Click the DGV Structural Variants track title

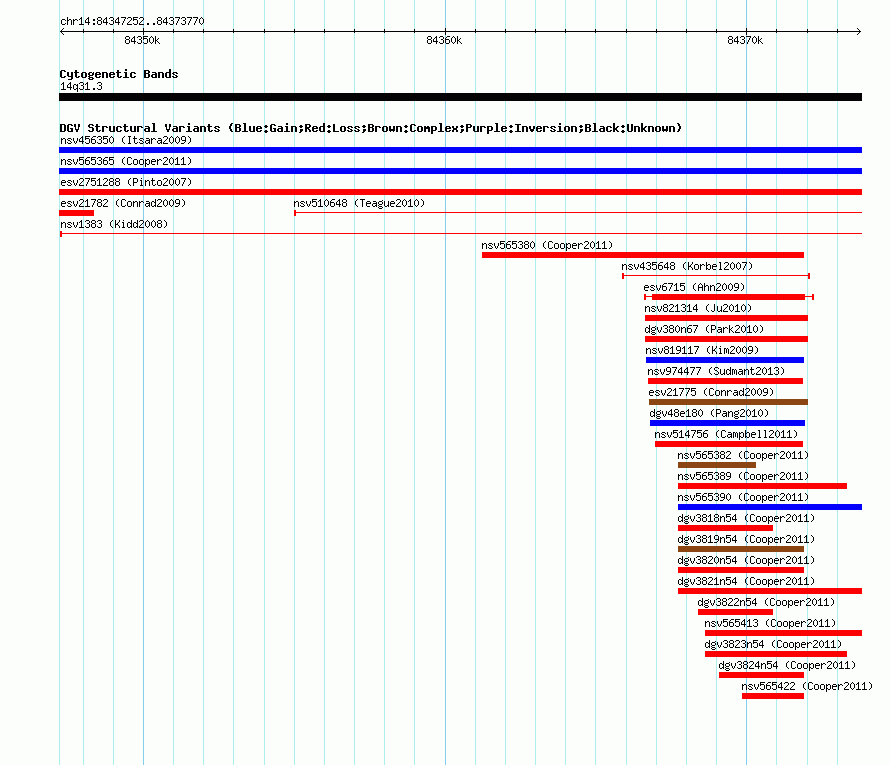370,128
